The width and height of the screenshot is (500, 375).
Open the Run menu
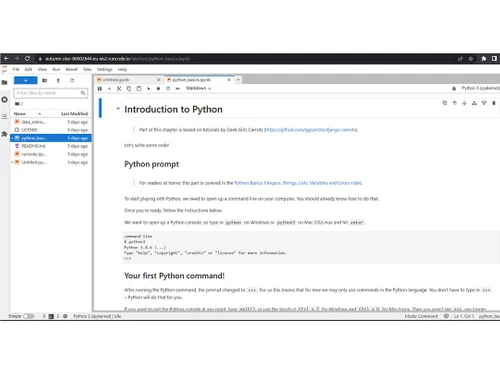tap(56, 69)
